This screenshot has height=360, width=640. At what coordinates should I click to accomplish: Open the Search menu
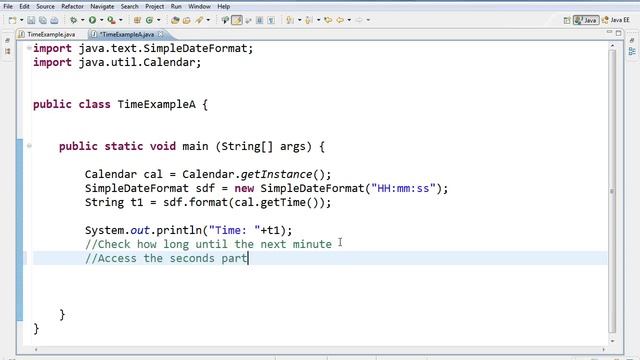click(x=129, y=7)
